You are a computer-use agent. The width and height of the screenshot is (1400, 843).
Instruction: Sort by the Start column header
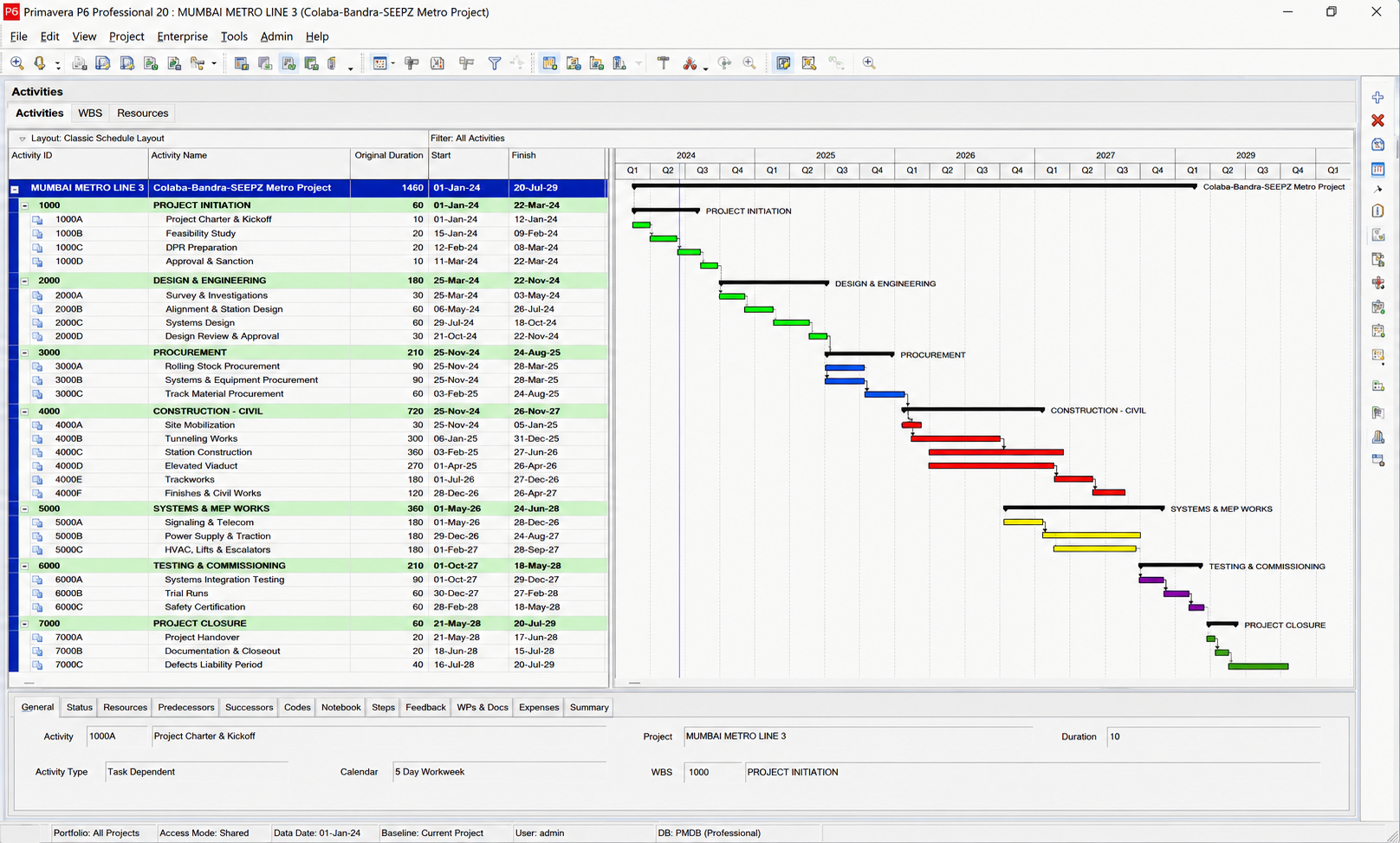pyautogui.click(x=469, y=156)
